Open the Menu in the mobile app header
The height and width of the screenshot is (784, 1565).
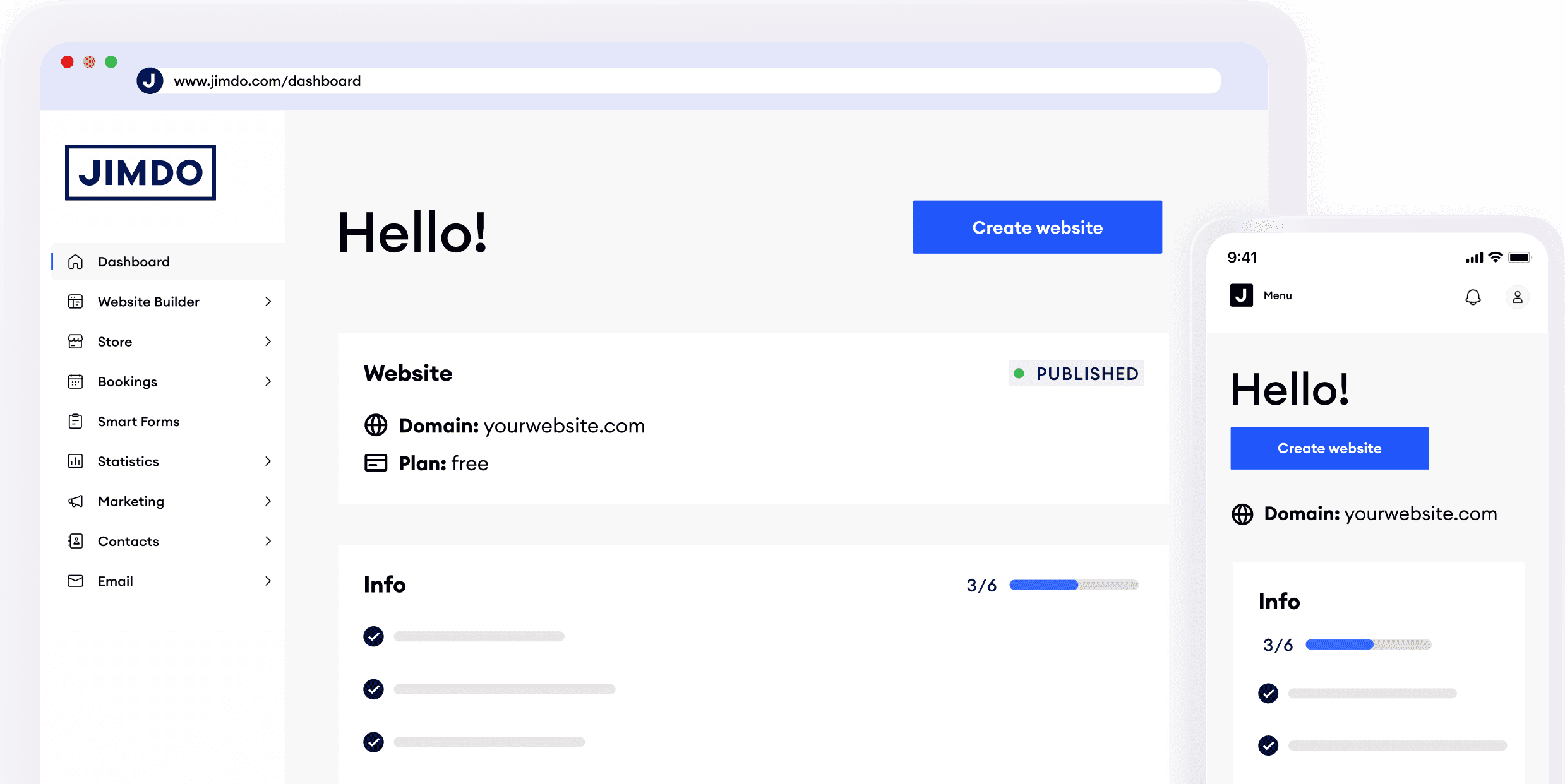[x=1276, y=295]
